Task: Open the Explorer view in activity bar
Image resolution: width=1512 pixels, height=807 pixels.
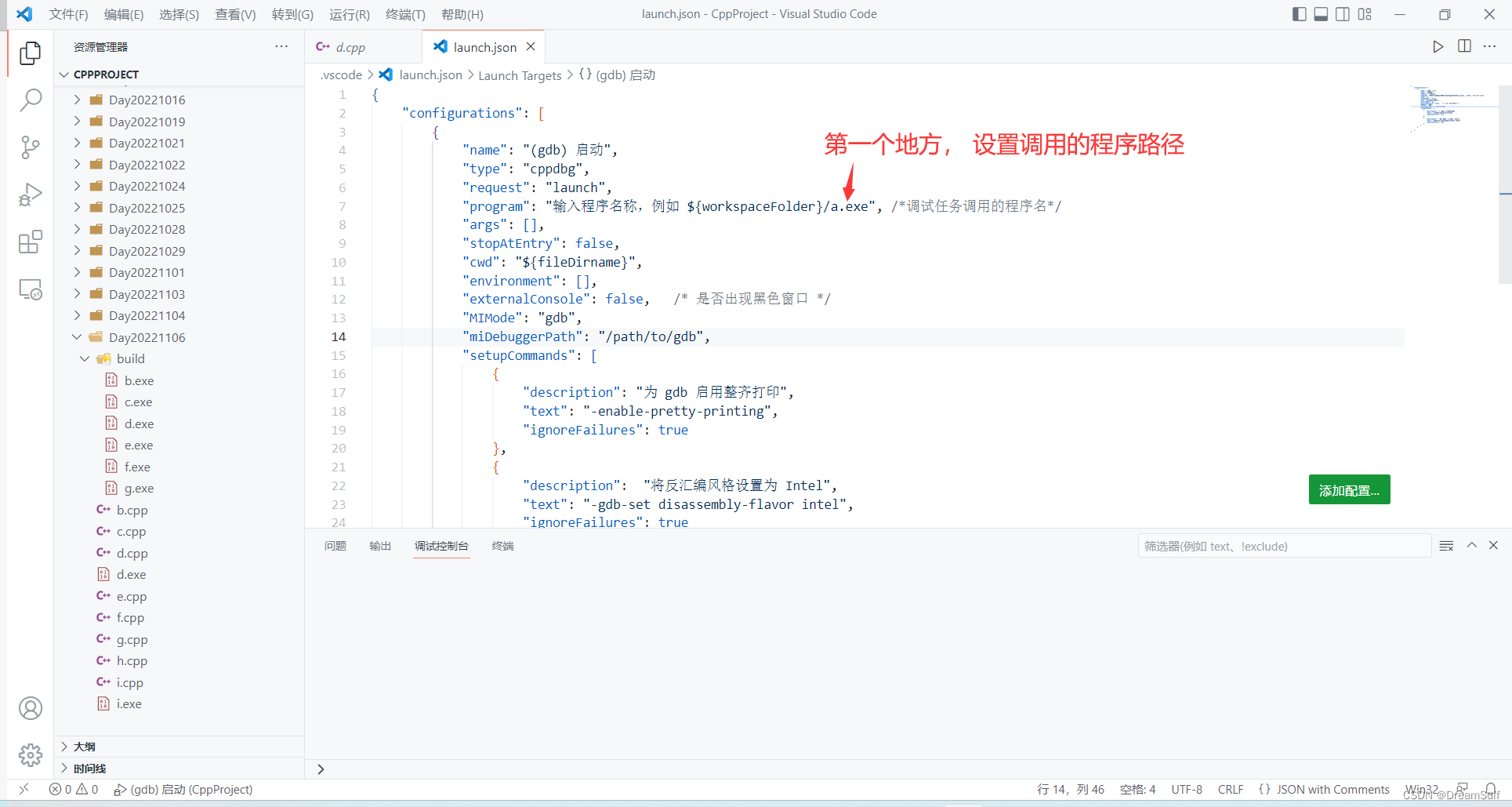Action: (x=31, y=53)
